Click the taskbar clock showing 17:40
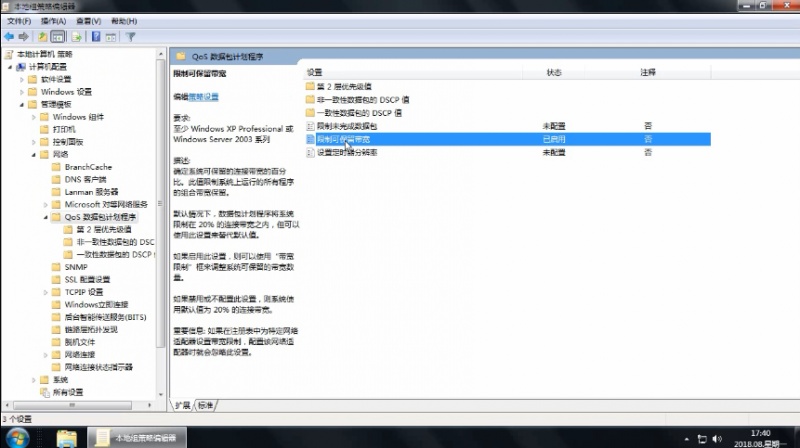This screenshot has height=448, width=800. [760, 433]
